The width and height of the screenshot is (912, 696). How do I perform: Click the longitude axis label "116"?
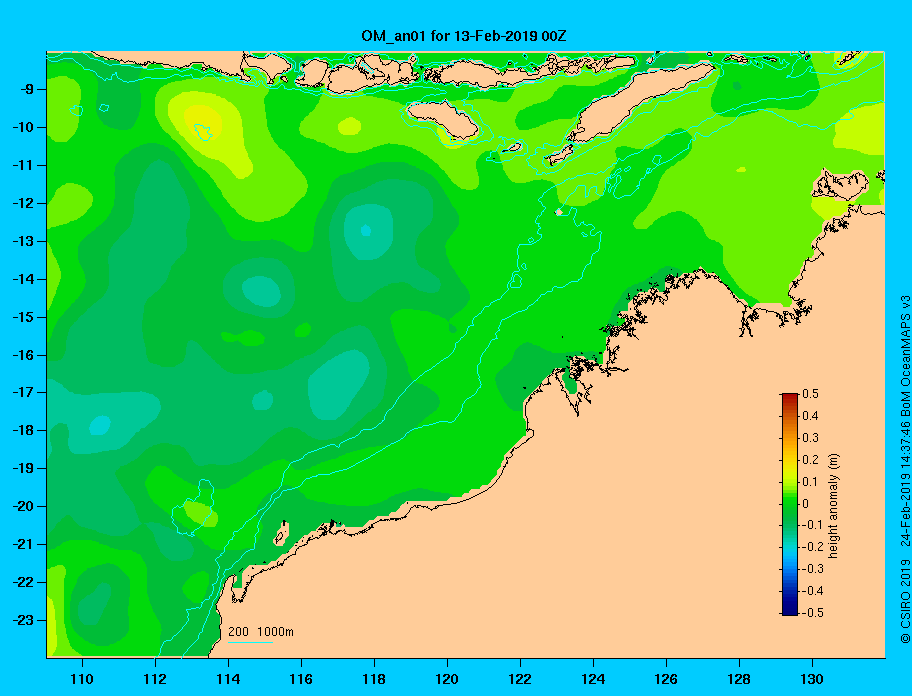click(x=301, y=679)
